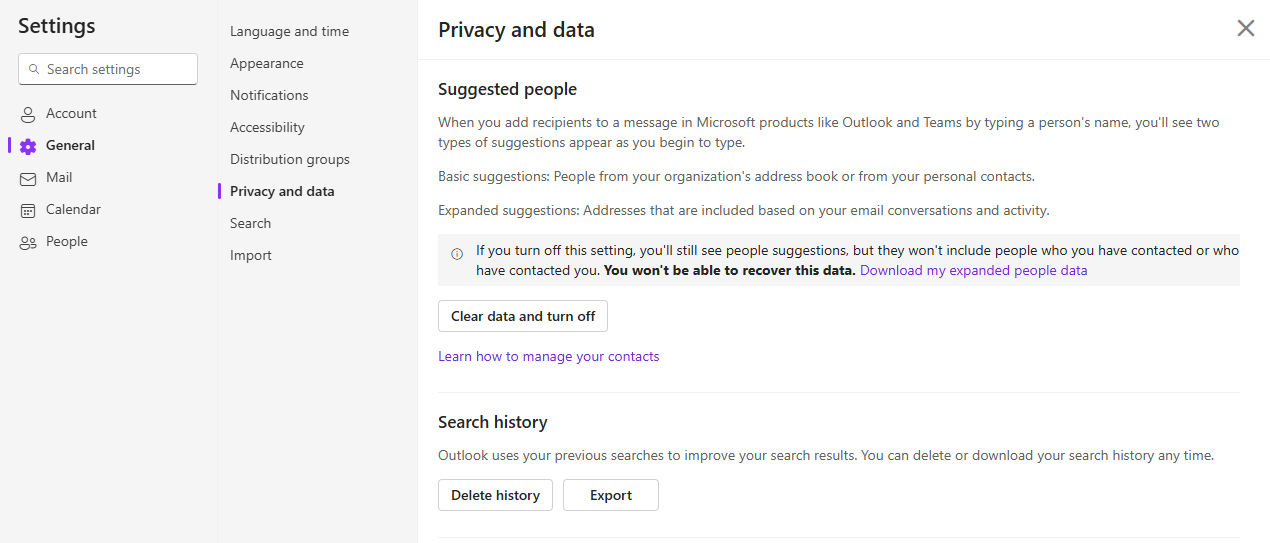Open Accessibility settings
The height and width of the screenshot is (543, 1270).
pos(267,127)
